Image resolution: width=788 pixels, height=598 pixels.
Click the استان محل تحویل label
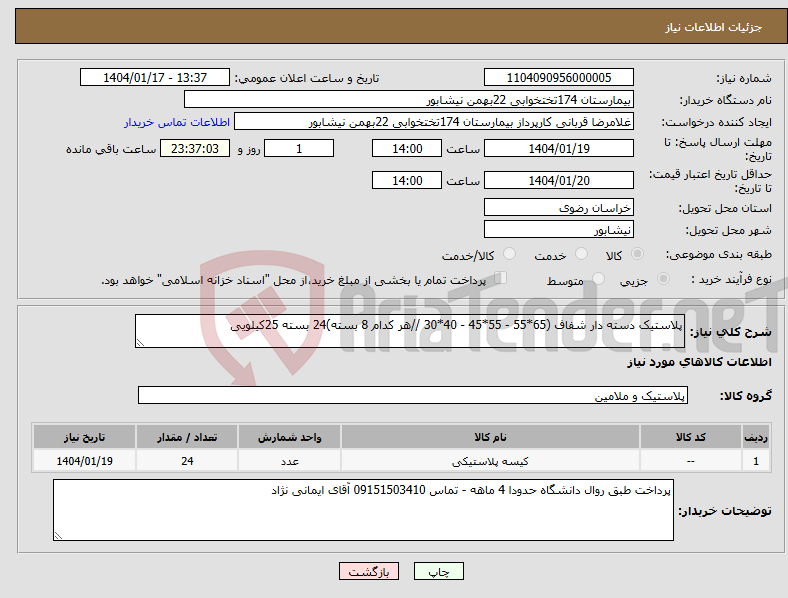[x=725, y=208]
